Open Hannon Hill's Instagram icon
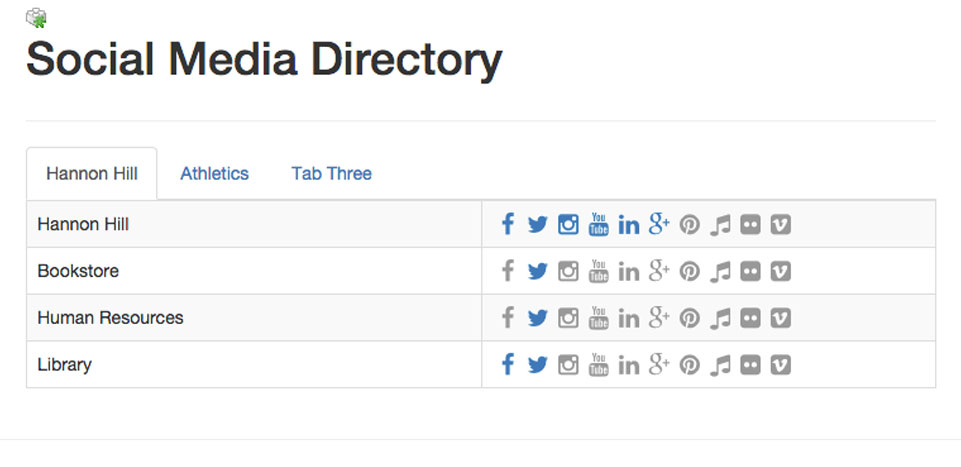Image resolution: width=961 pixels, height=467 pixels. 568,225
